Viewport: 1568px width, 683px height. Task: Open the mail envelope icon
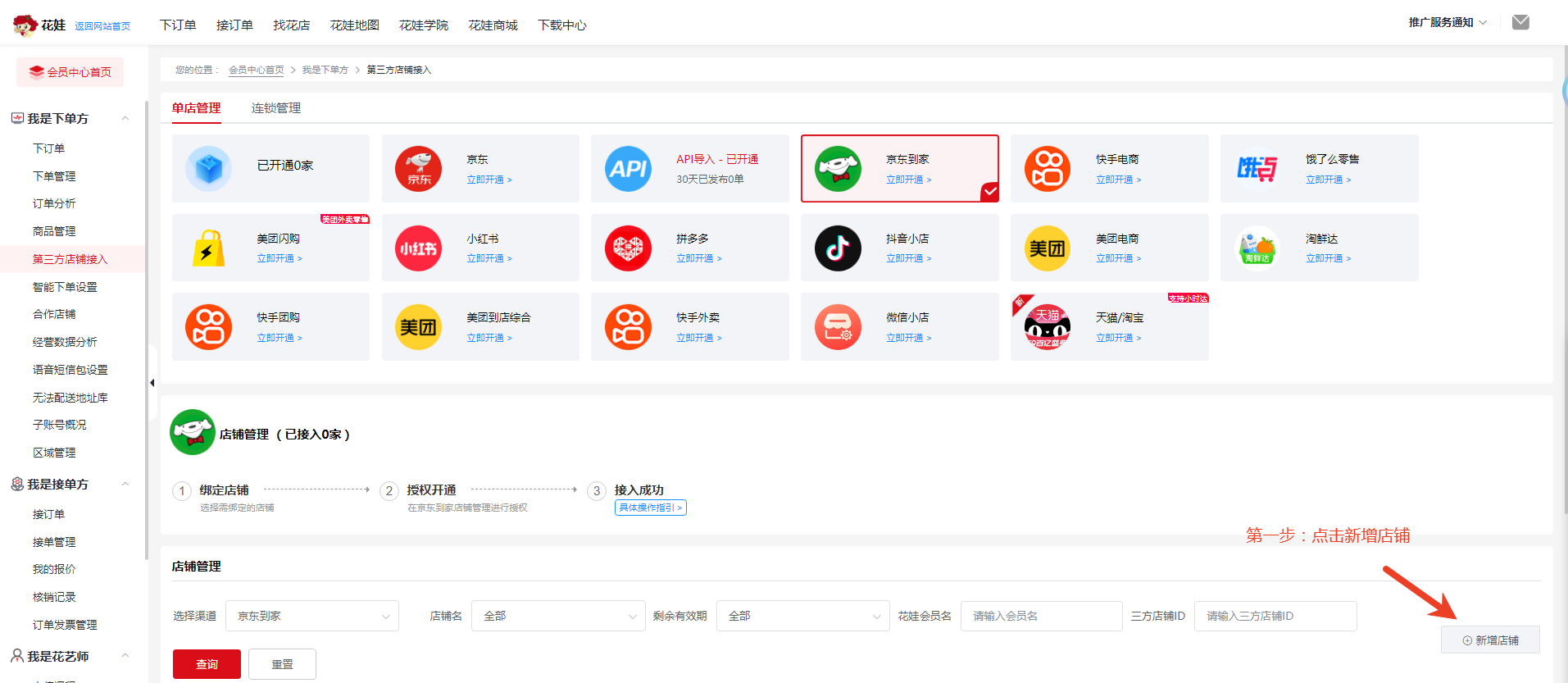point(1520,22)
